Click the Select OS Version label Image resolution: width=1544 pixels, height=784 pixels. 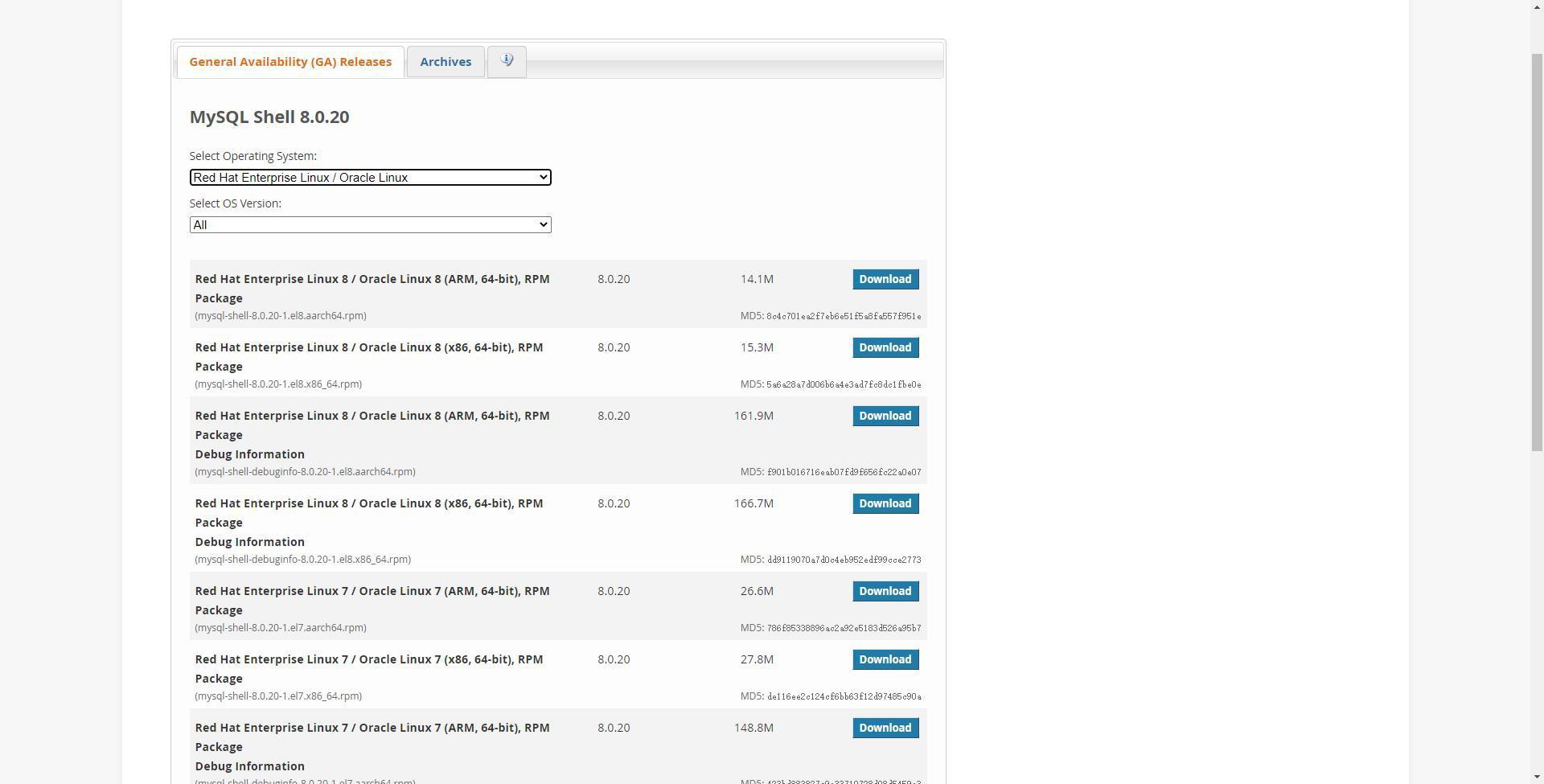[x=236, y=203]
